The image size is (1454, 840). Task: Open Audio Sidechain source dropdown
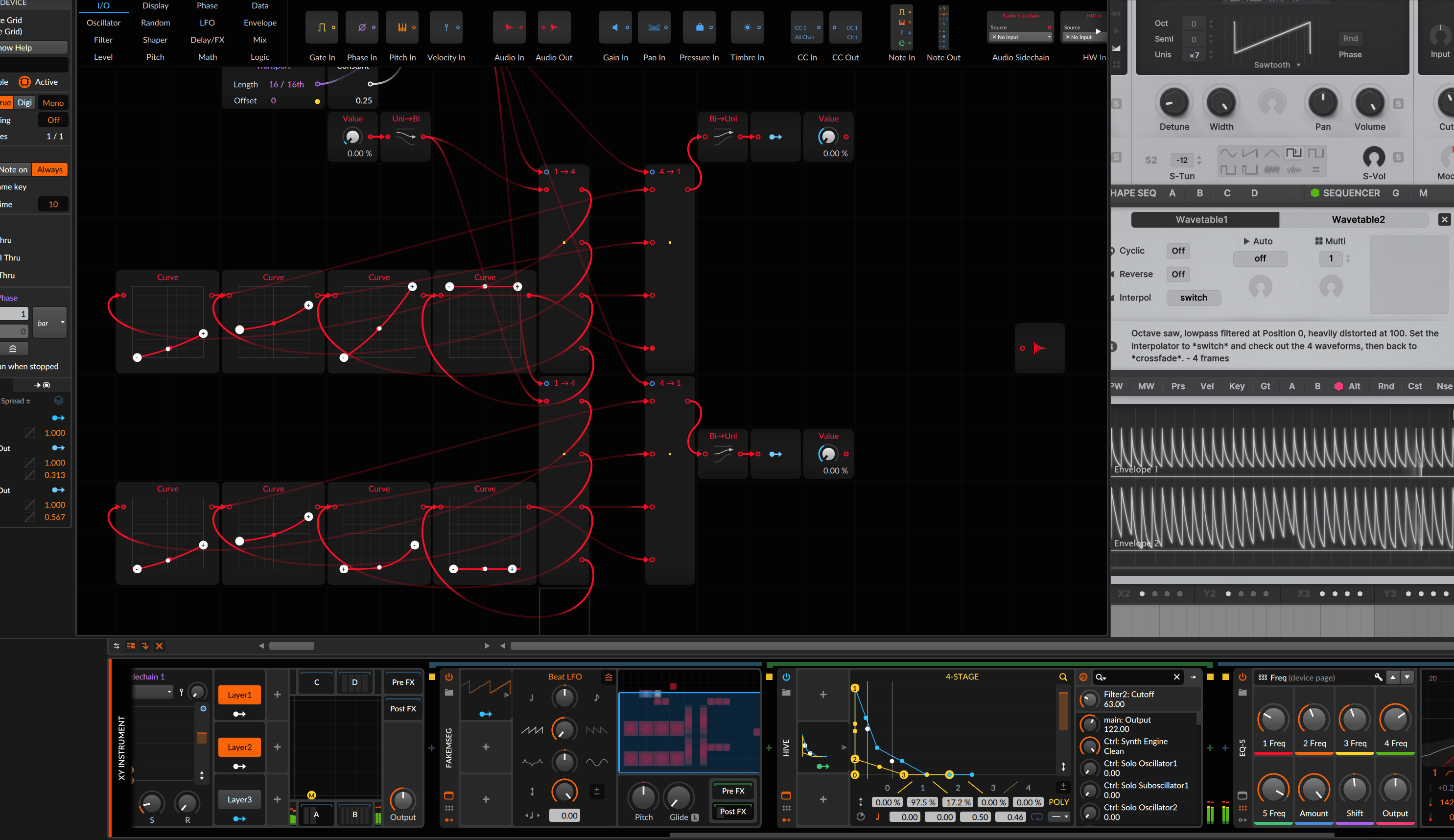tap(1021, 37)
